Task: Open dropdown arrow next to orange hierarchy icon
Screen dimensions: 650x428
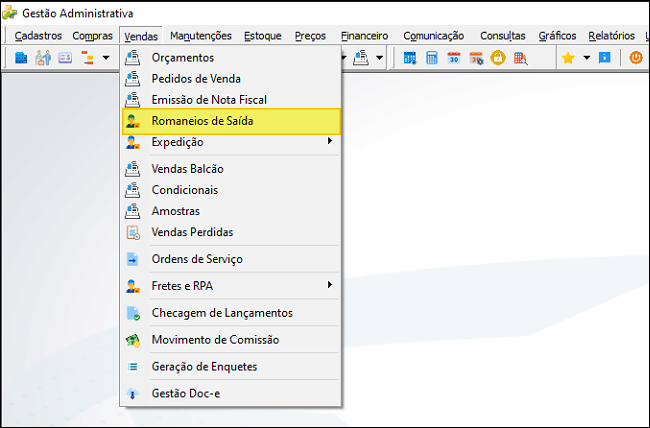Action: tap(106, 58)
